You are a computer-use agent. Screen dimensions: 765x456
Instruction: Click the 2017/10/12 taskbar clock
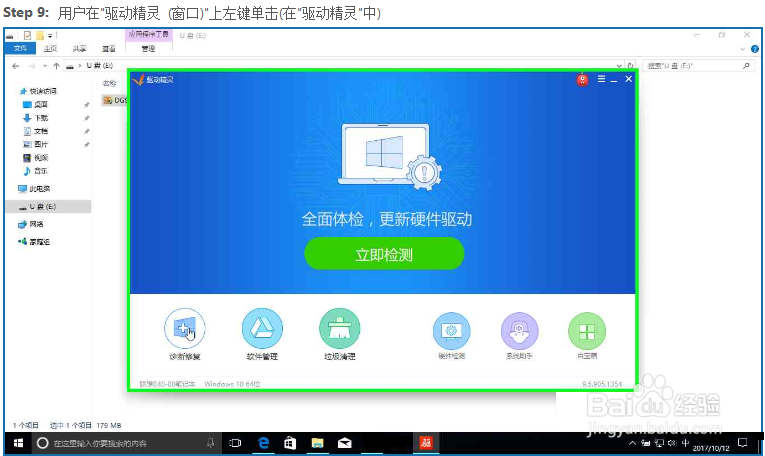(x=711, y=448)
